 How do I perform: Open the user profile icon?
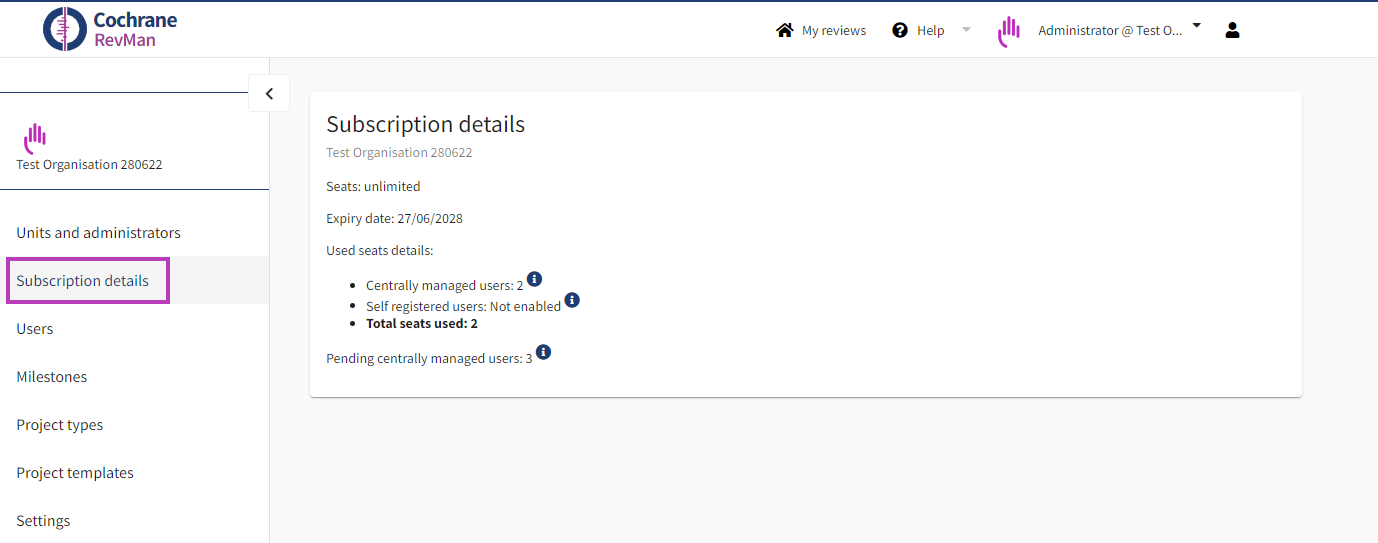tap(1232, 31)
